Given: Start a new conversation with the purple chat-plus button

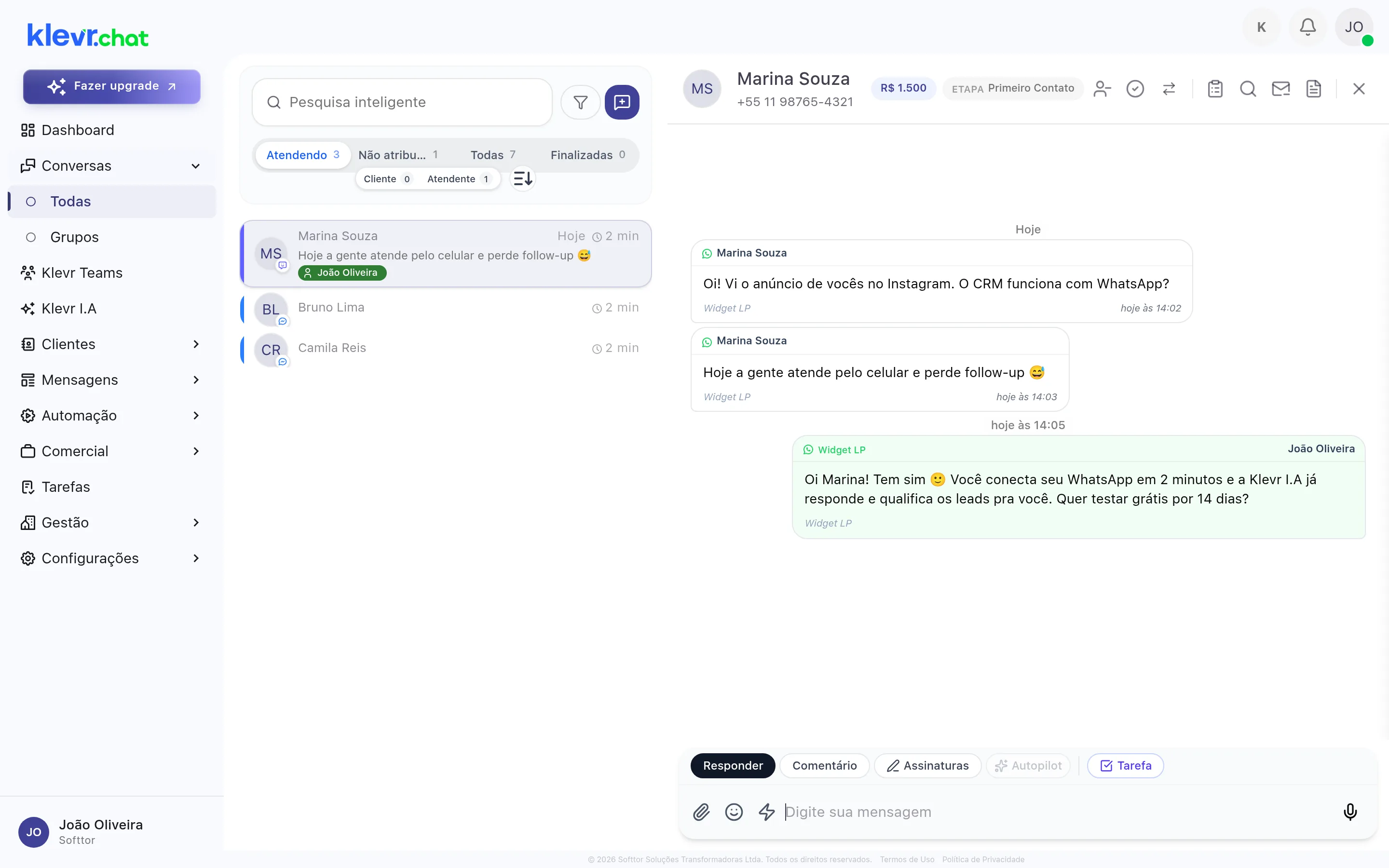Looking at the screenshot, I should 622,102.
